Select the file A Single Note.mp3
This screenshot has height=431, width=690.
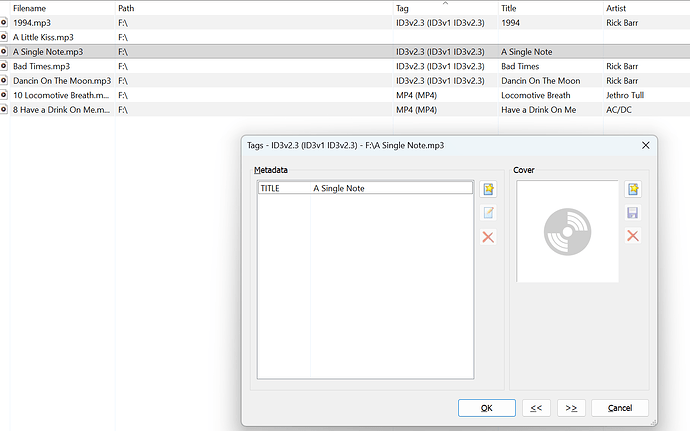[x=48, y=52]
